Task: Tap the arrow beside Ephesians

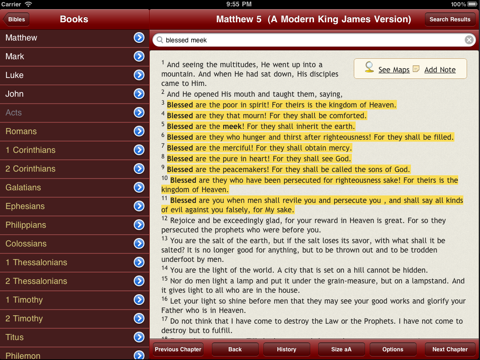Action: (139, 206)
